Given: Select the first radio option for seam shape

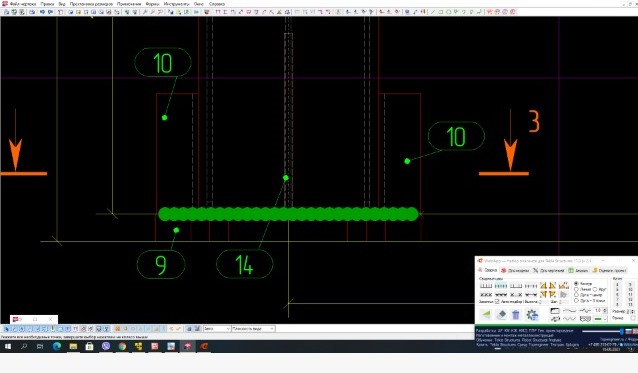Looking at the screenshot, I should click(x=576, y=284).
